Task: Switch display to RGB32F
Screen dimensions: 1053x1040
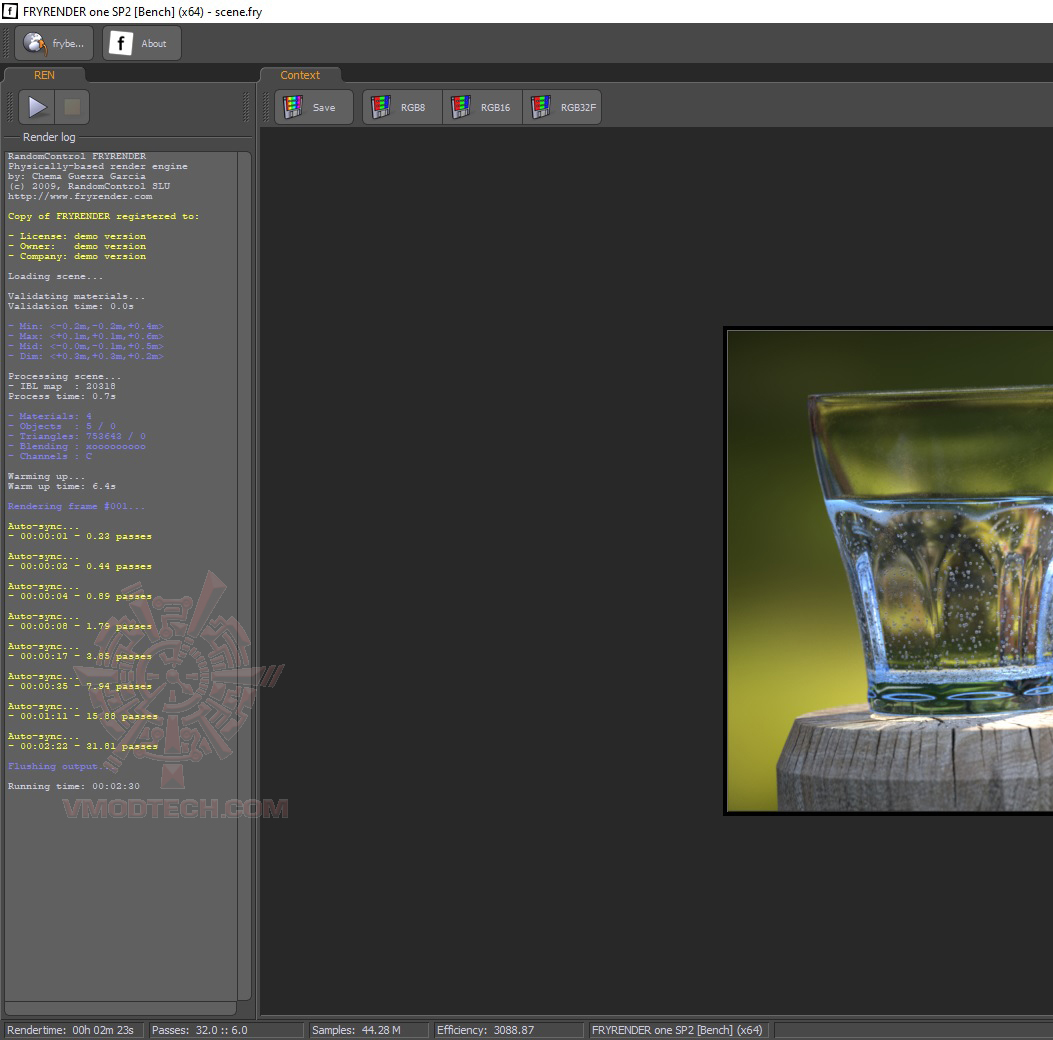Action: pyautogui.click(x=562, y=107)
